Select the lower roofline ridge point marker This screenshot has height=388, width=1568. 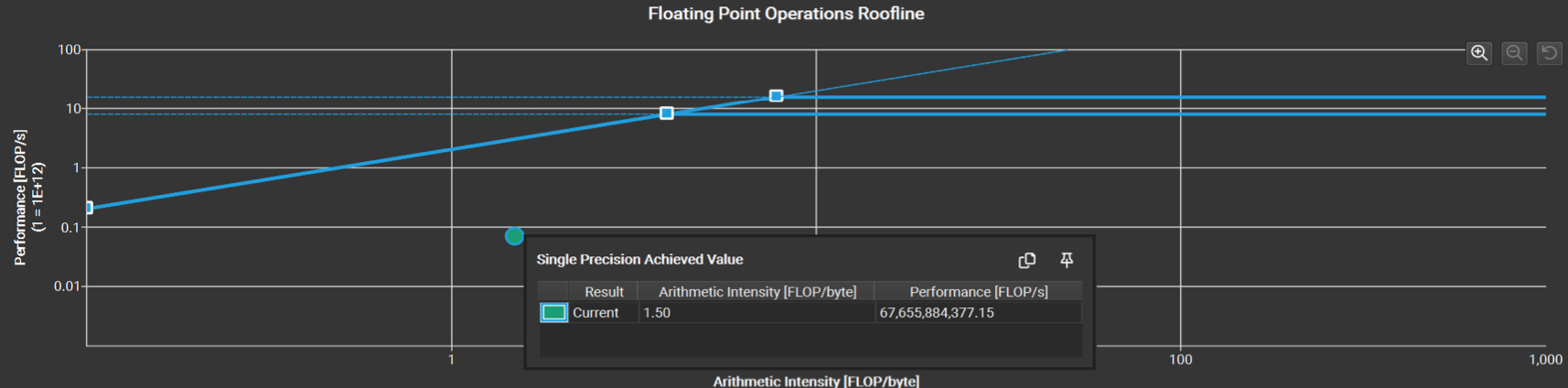(x=667, y=113)
